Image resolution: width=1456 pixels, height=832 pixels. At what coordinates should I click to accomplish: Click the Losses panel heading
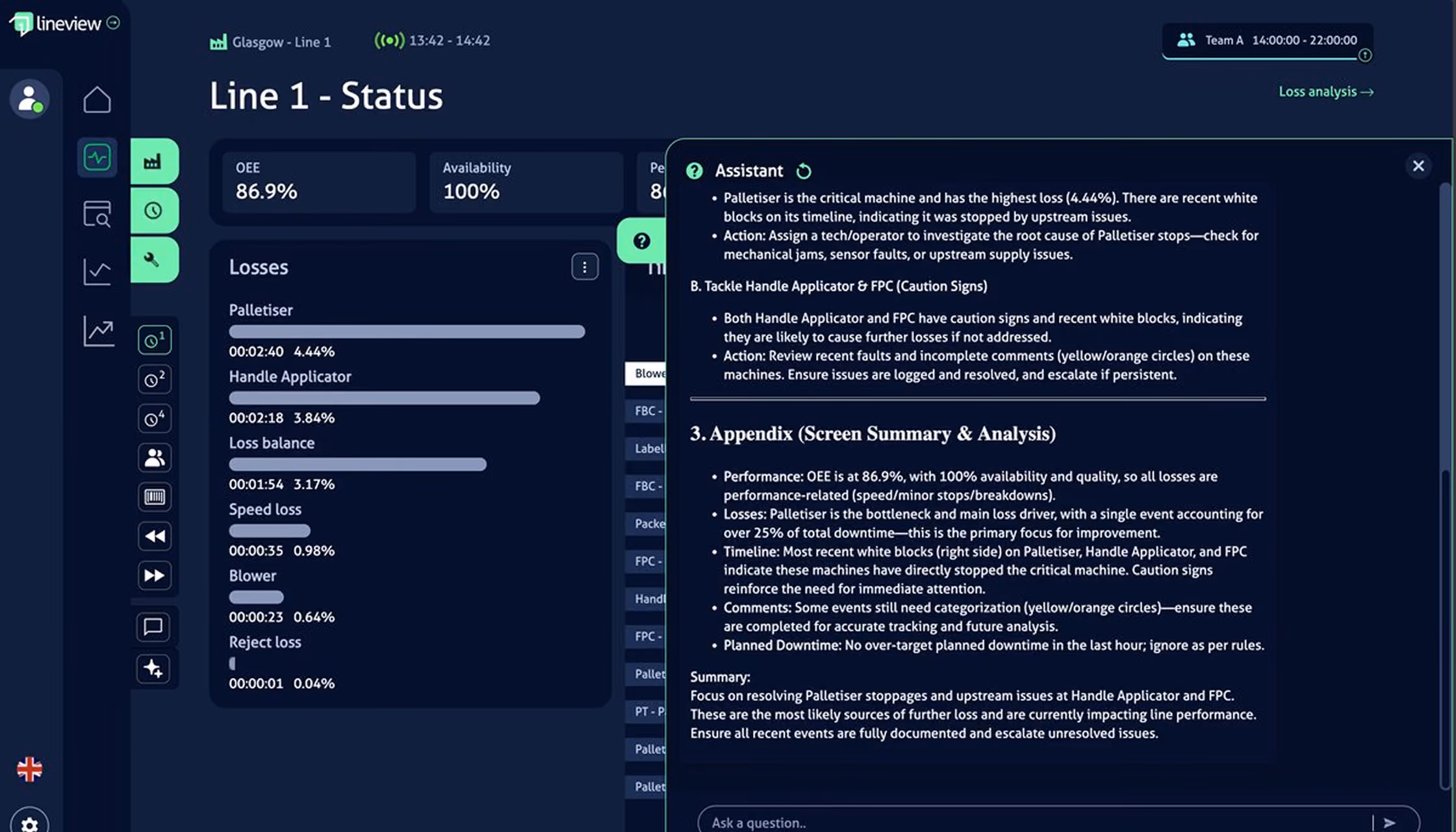tap(259, 267)
